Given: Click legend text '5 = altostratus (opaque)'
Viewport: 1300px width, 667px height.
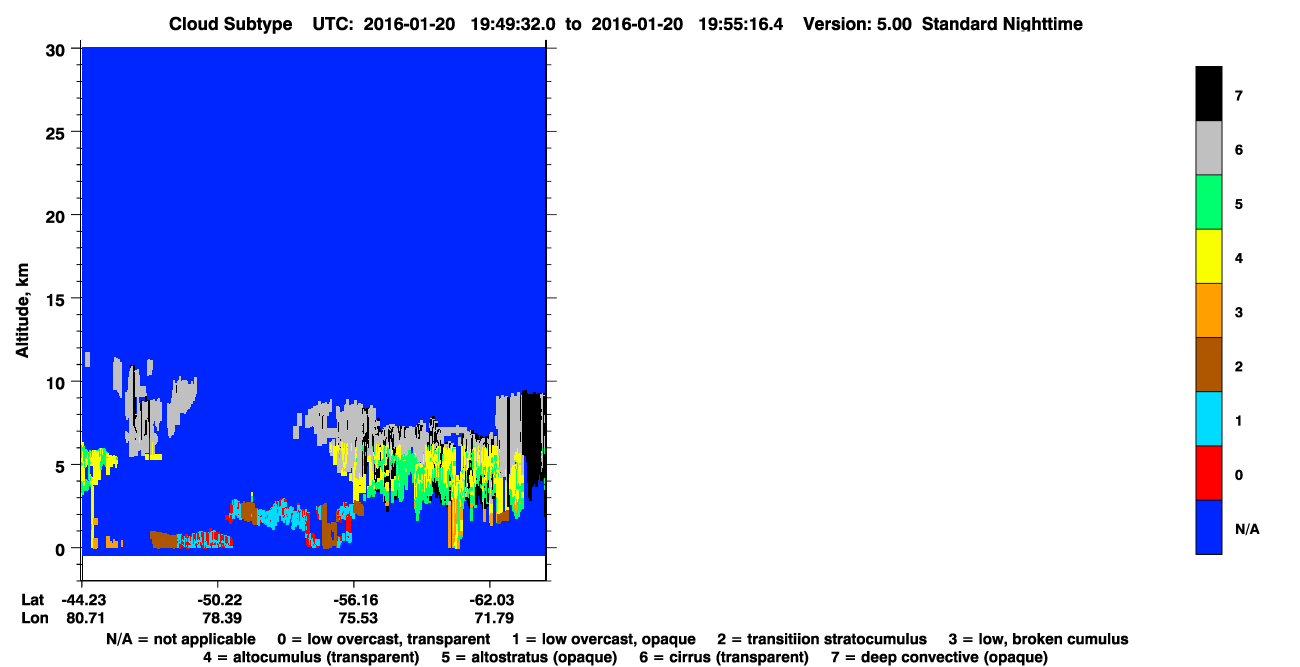Looking at the screenshot, I should (527, 657).
